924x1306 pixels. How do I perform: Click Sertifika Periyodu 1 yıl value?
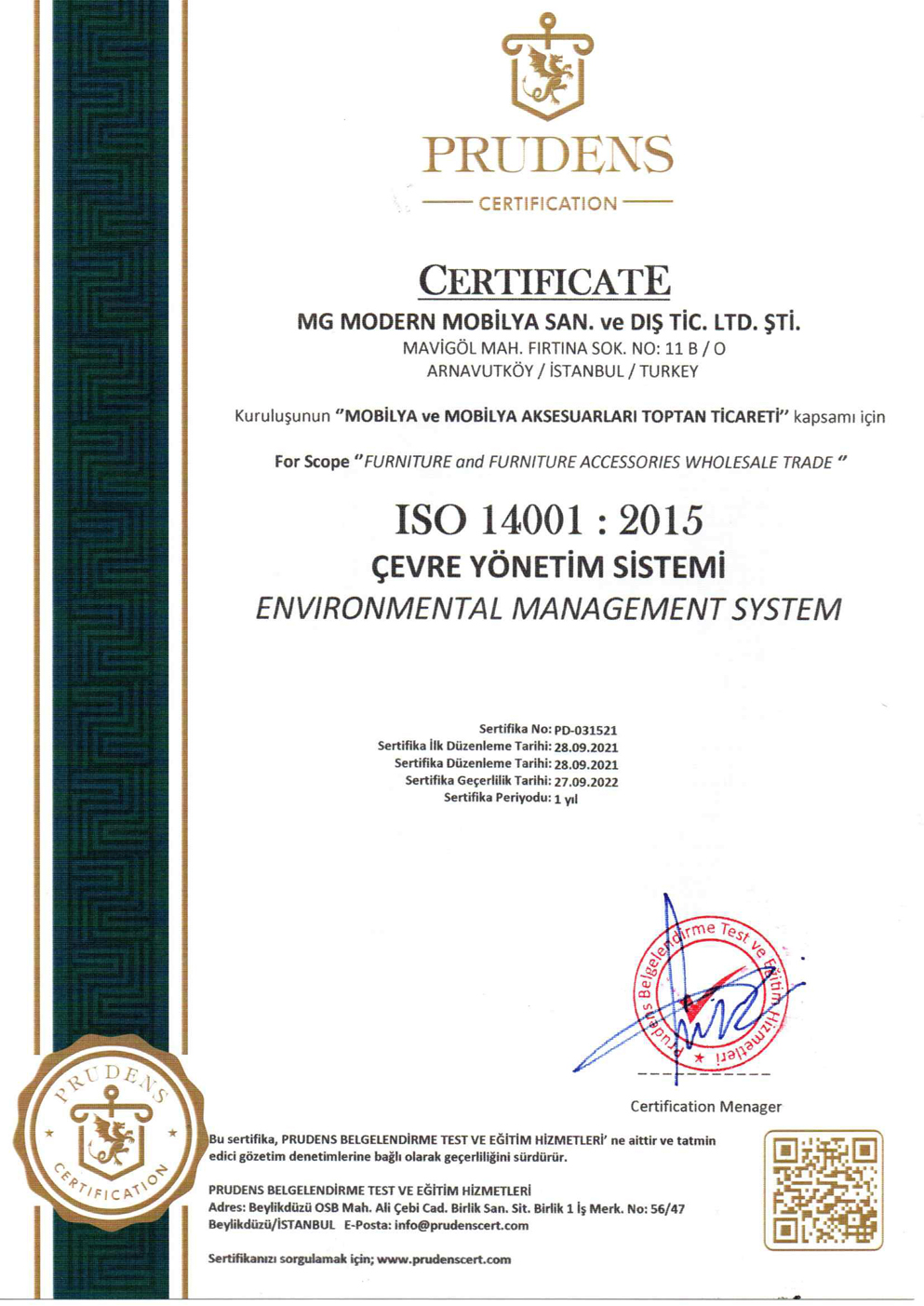pos(566,799)
